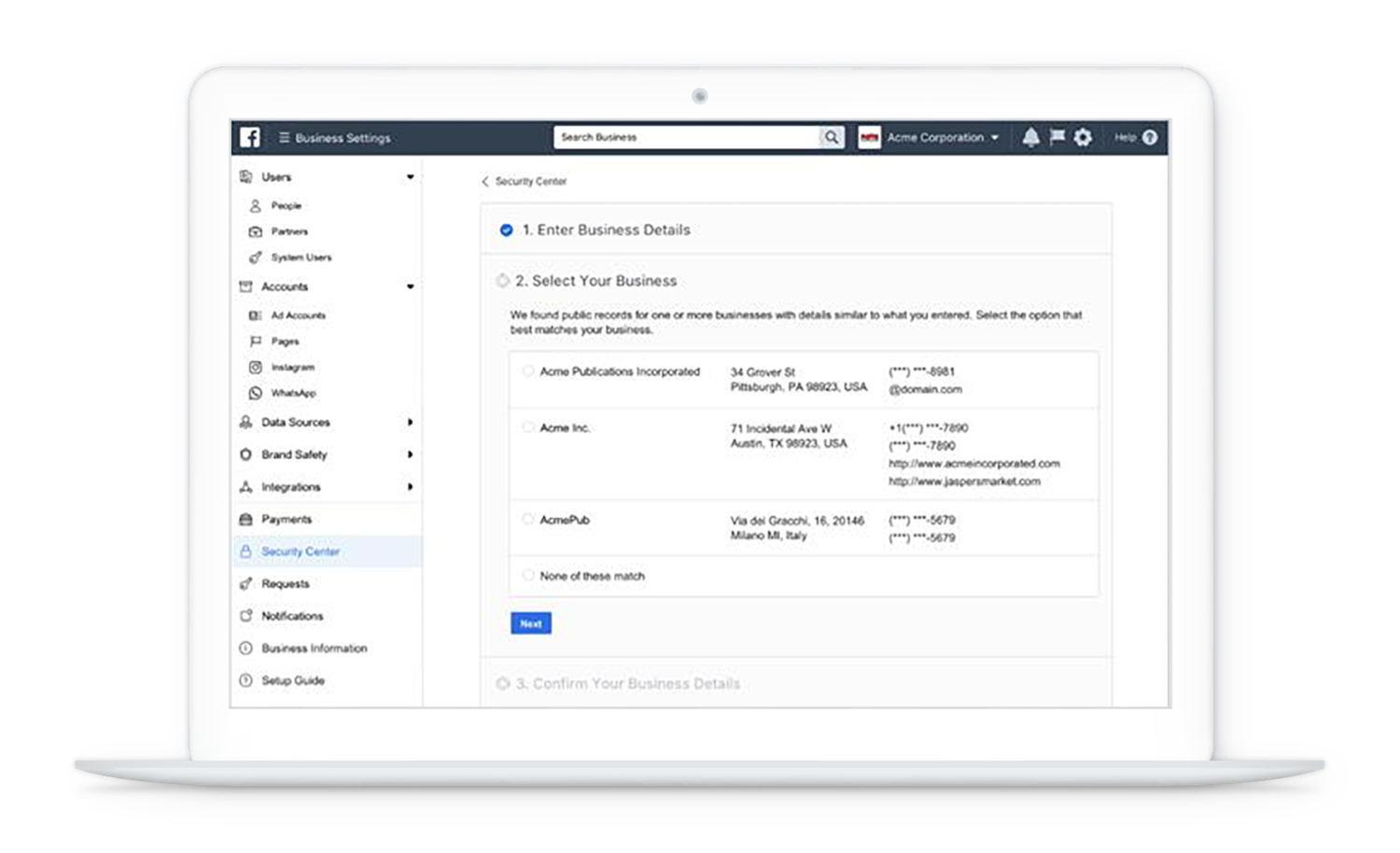The width and height of the screenshot is (1400, 853).
Task: Click the System Users key icon
Action: (x=255, y=258)
